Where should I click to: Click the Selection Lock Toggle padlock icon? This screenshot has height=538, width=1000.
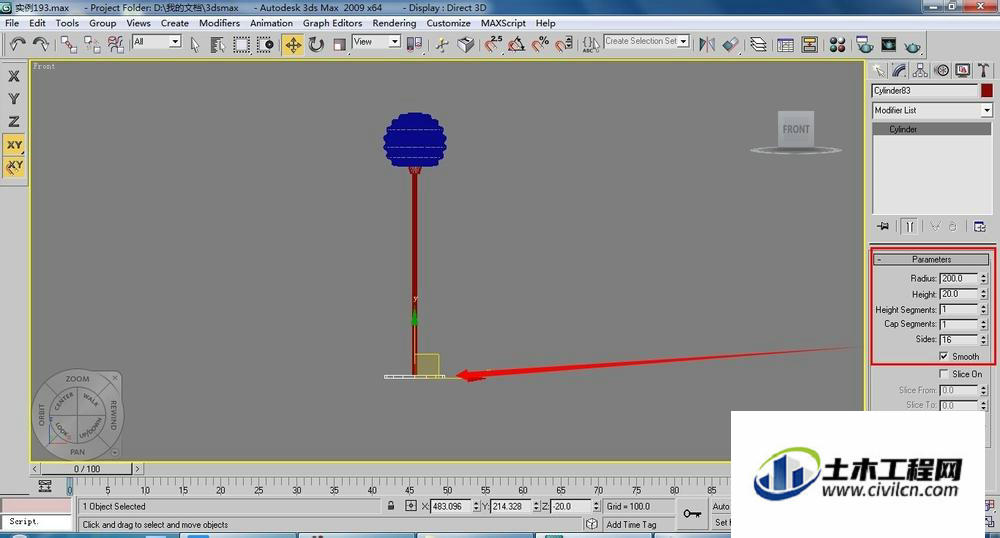coord(390,505)
